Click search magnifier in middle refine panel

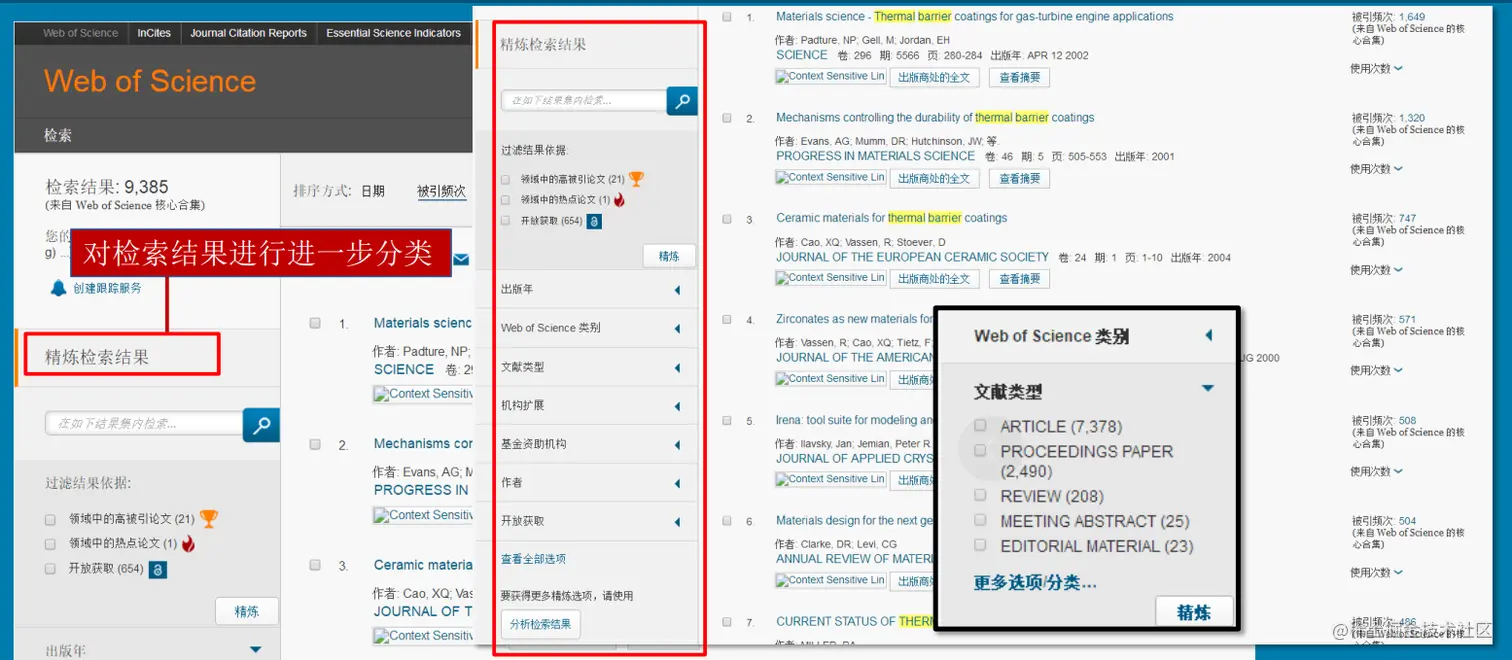click(x=682, y=101)
